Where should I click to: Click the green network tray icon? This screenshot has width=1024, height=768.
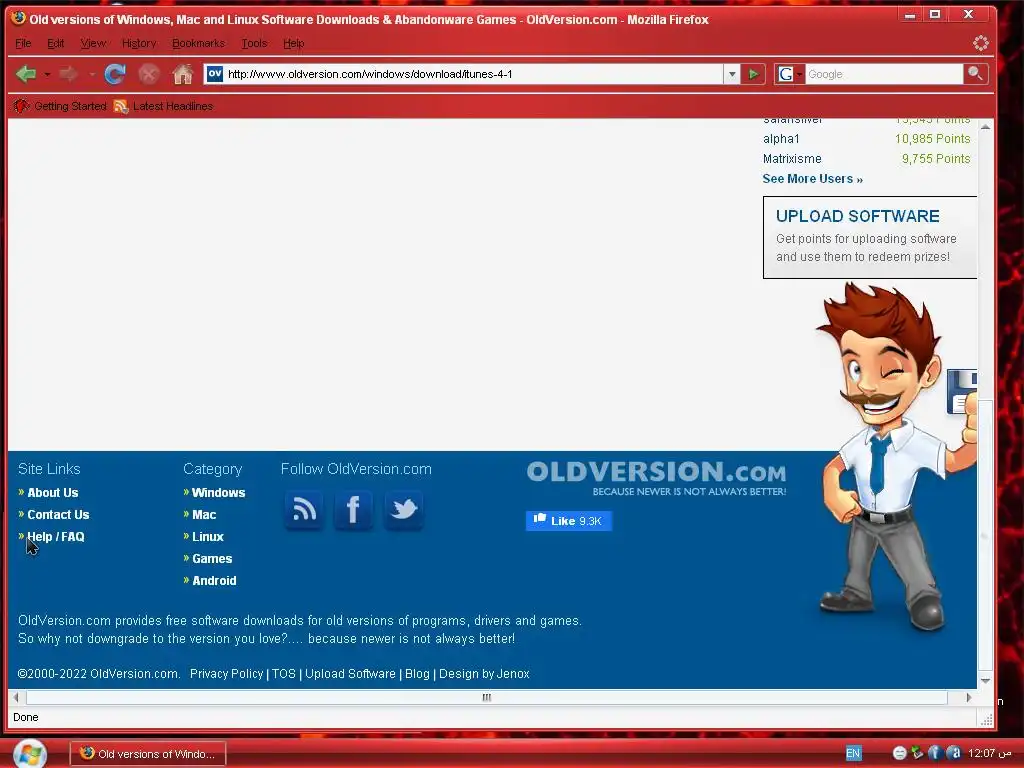[917, 753]
